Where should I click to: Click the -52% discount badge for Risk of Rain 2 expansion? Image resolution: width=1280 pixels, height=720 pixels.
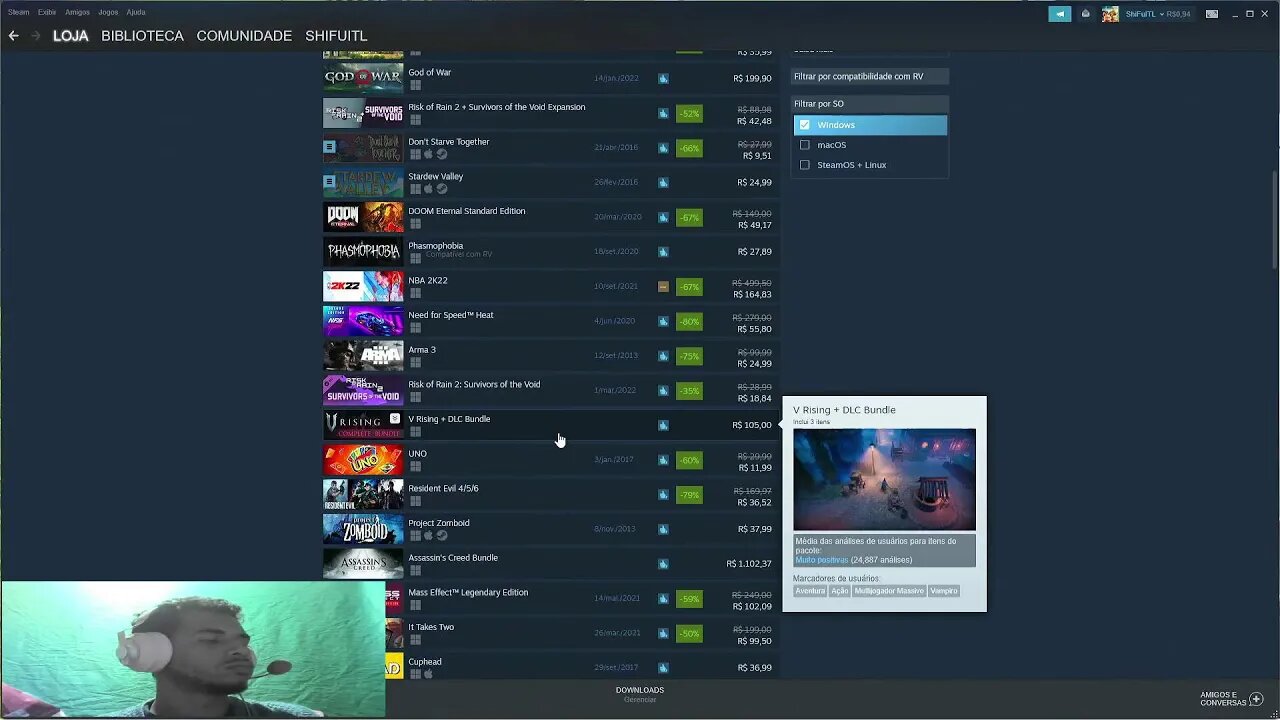click(x=689, y=113)
